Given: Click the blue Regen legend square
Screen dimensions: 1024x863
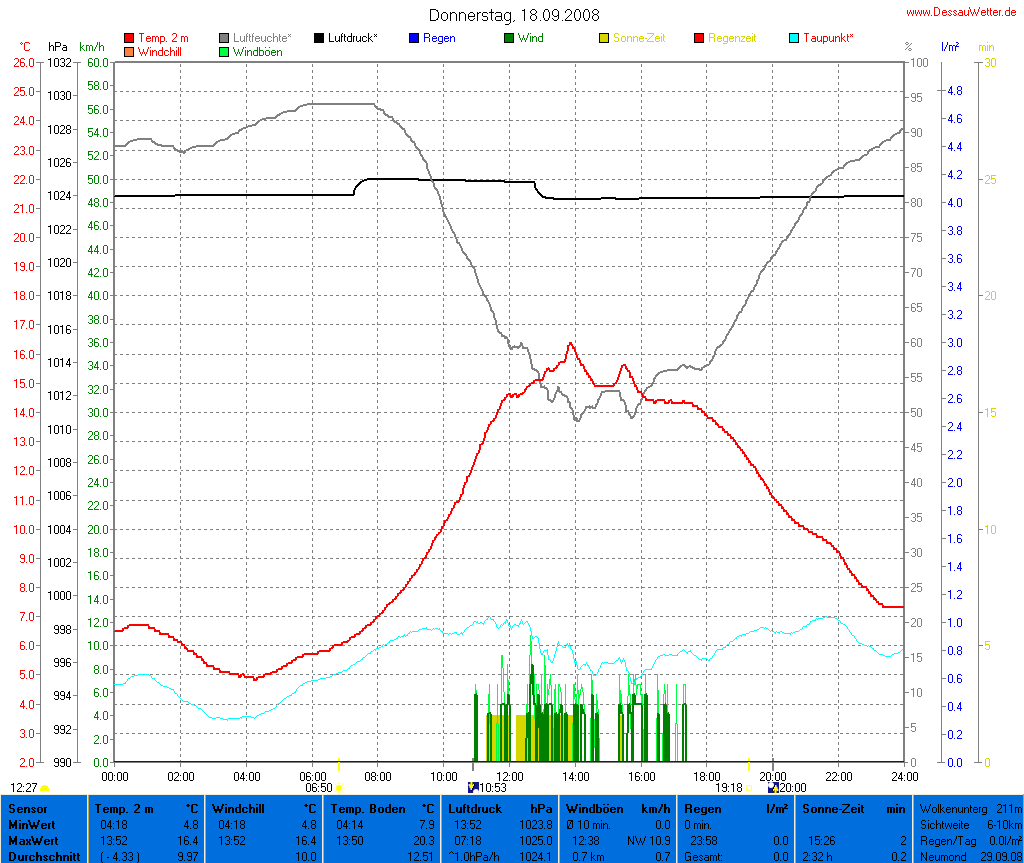Looking at the screenshot, I should (x=414, y=38).
